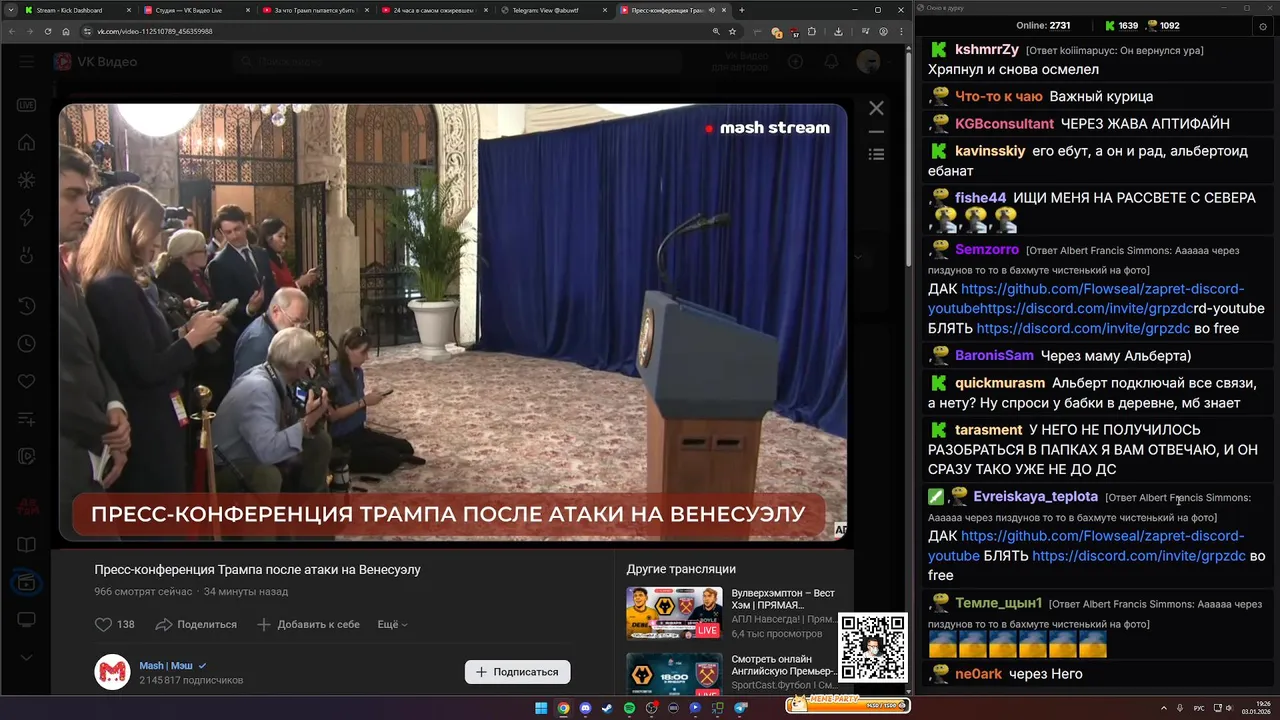This screenshot has width=1280, height=720.
Task: Open the zoom magnifier icon in address bar
Action: click(716, 31)
